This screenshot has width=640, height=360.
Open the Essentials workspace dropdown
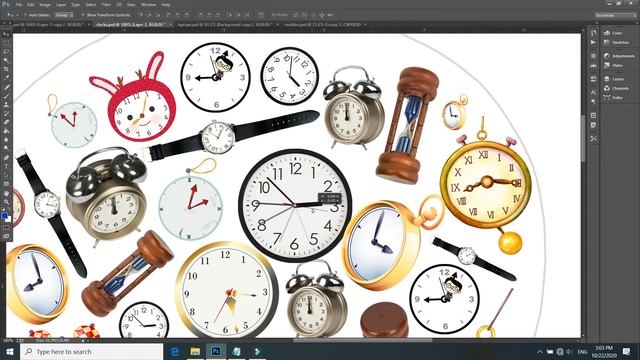click(615, 15)
